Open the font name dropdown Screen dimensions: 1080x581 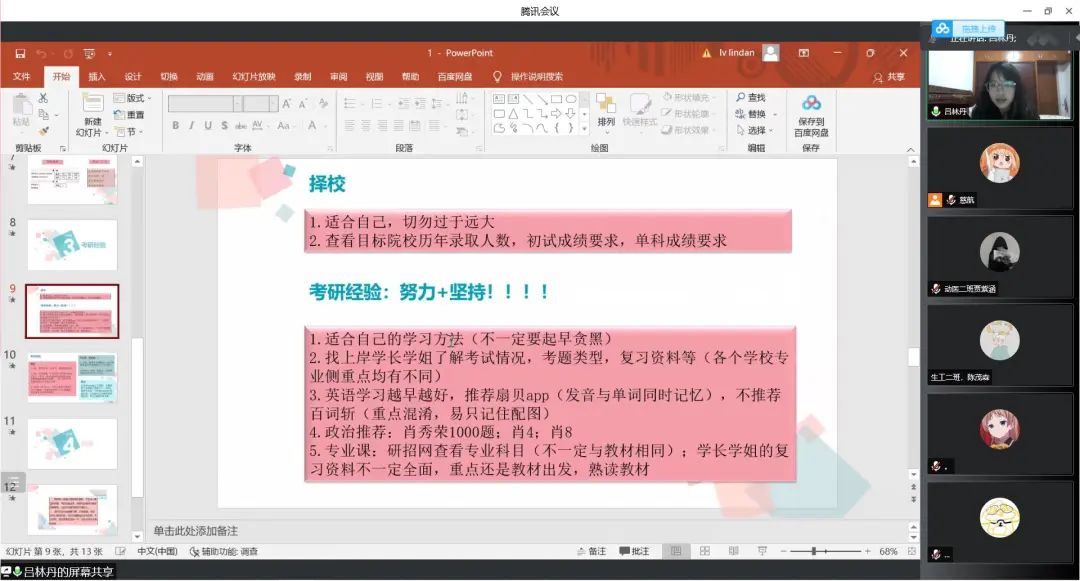tap(237, 103)
